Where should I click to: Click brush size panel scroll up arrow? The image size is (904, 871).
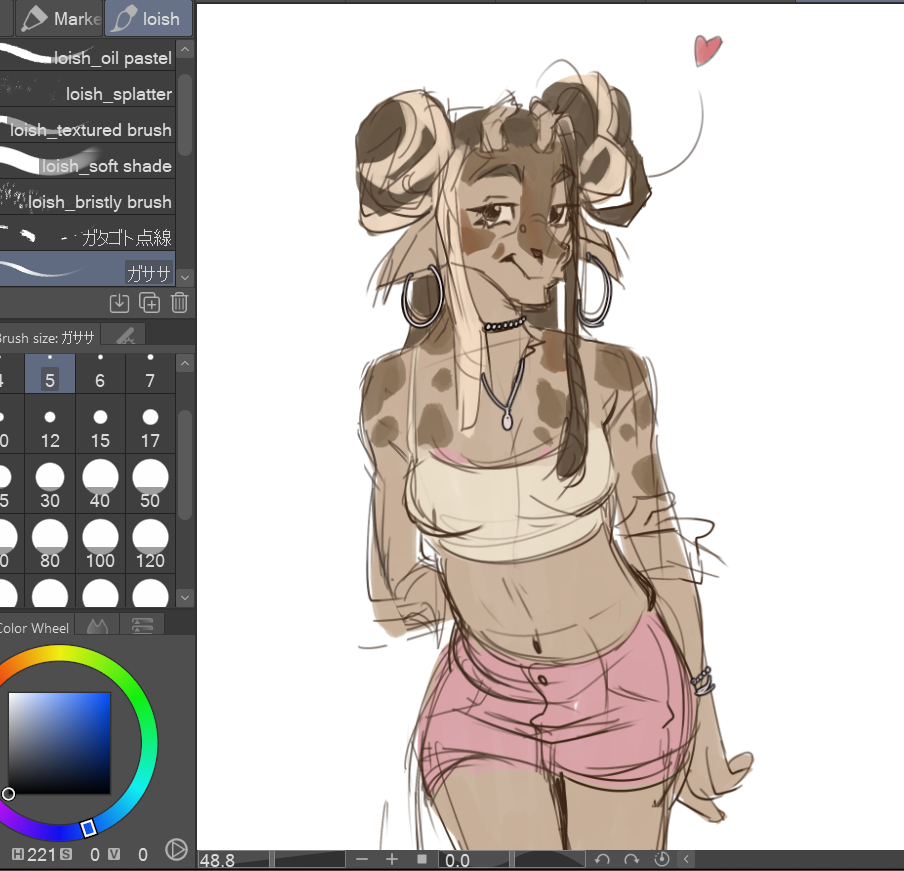(185, 362)
